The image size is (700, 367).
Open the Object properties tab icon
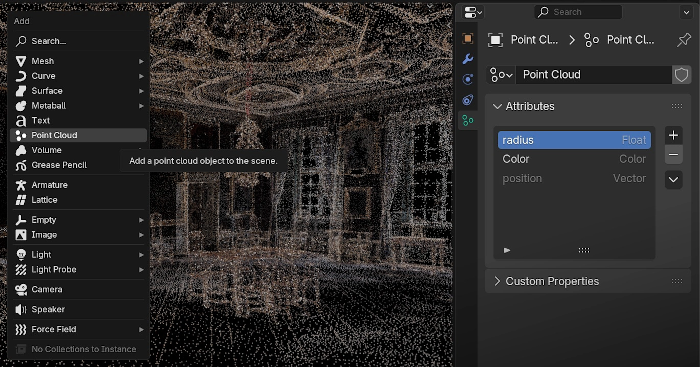(467, 39)
